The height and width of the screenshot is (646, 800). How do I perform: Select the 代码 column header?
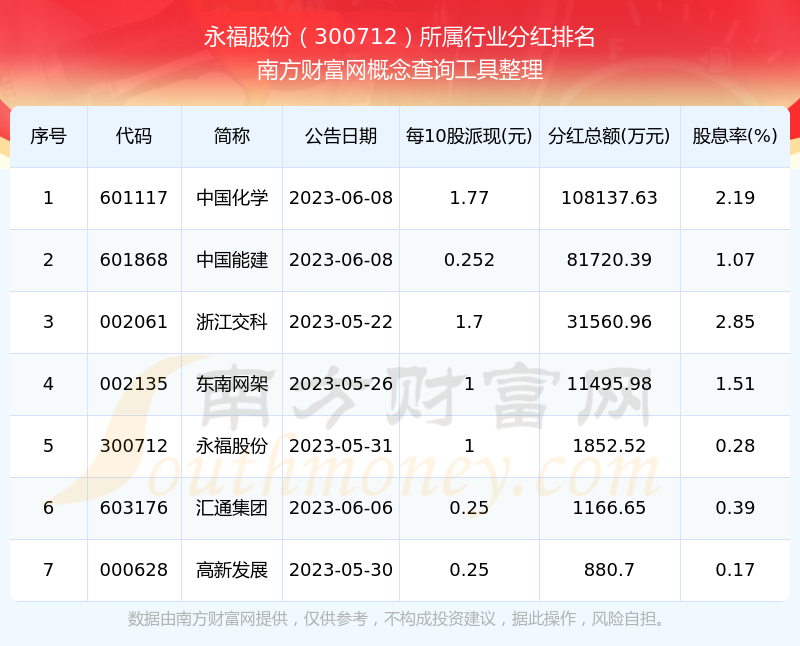pos(134,136)
